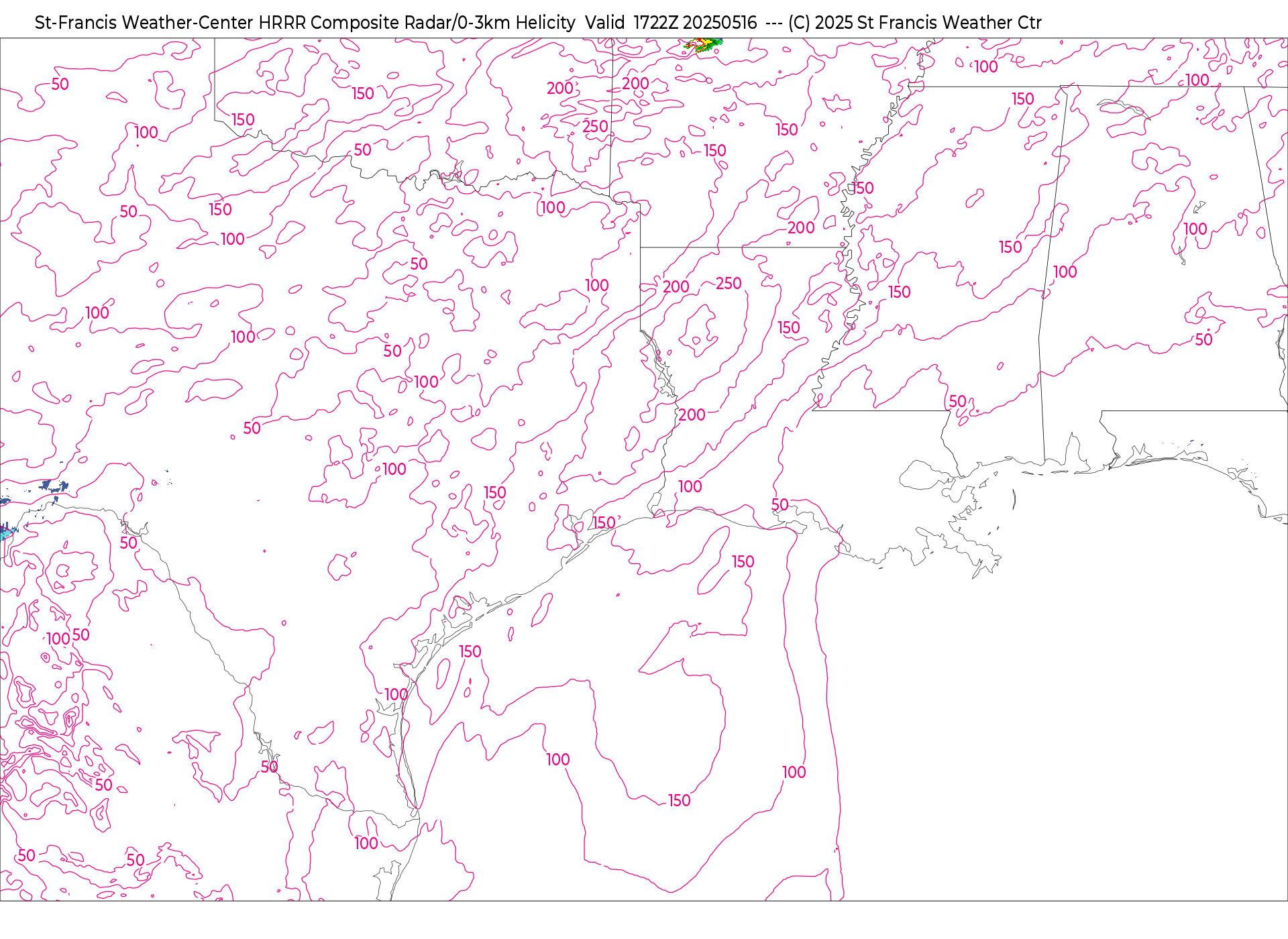Click the 'Valid 1722Z 20250516' timestamp text
Screen dimensions: 1288x939
pos(671,23)
